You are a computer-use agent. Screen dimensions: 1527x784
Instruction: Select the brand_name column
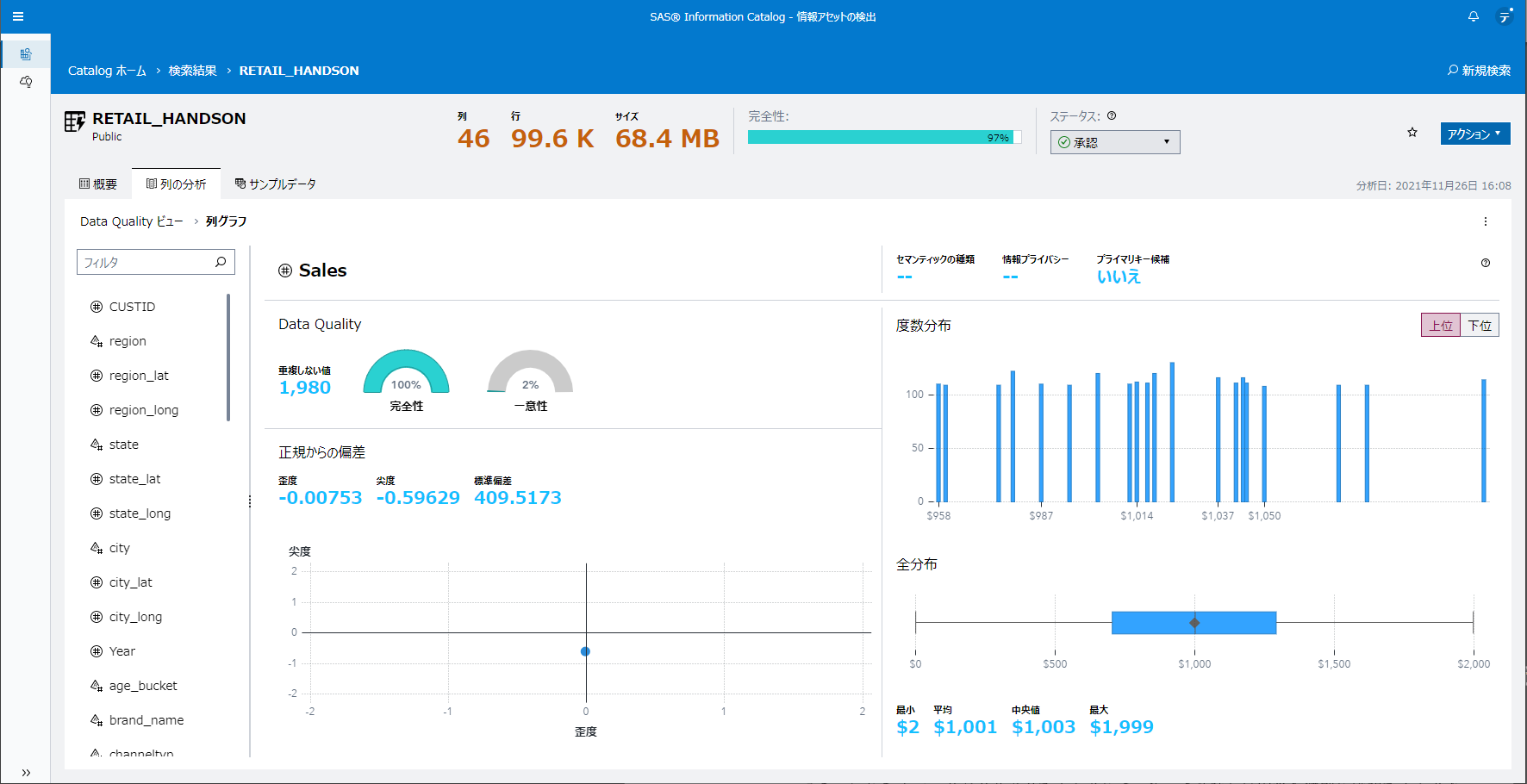pyautogui.click(x=146, y=720)
